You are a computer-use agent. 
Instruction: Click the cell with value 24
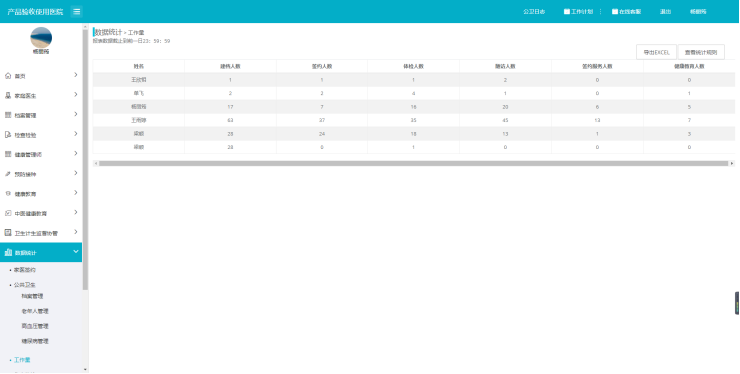[x=322, y=134]
